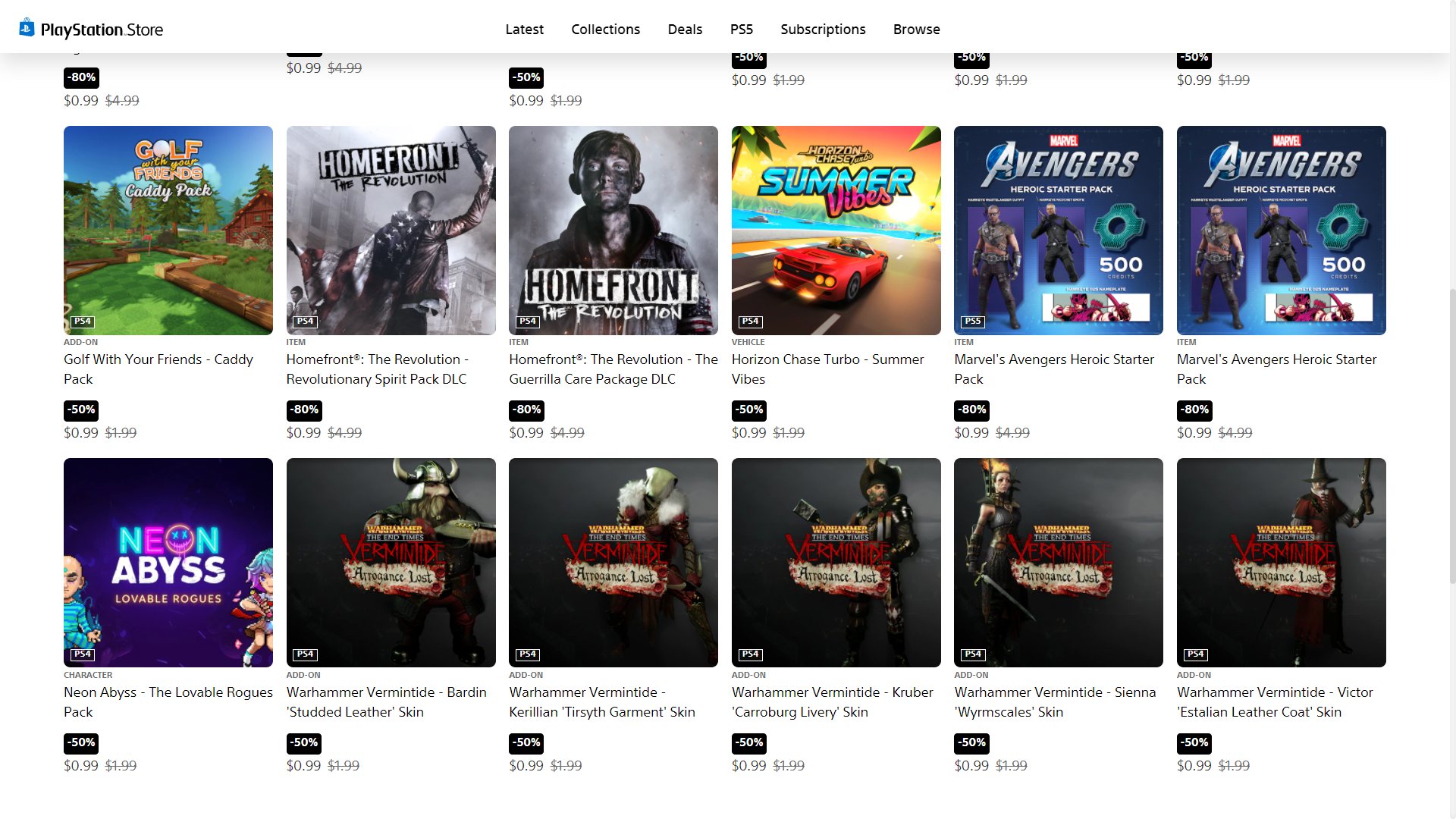Click the PS4 badge on Horizon Chase thumbnail
Viewport: 1456px width, 819px height.
coord(750,322)
